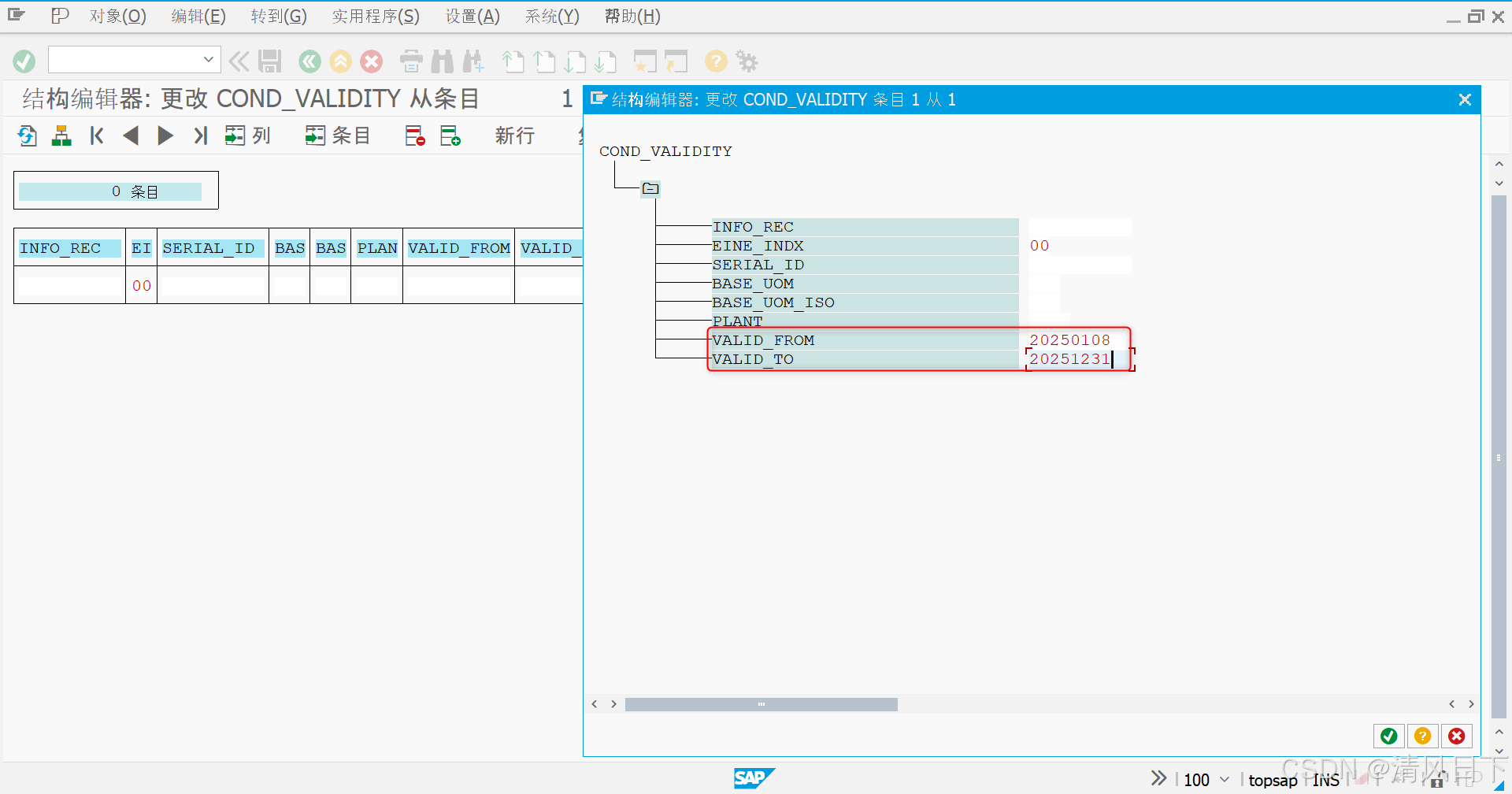1512x794 pixels.
Task: Click the red Cancel icon in main toolbar
Action: 372,61
